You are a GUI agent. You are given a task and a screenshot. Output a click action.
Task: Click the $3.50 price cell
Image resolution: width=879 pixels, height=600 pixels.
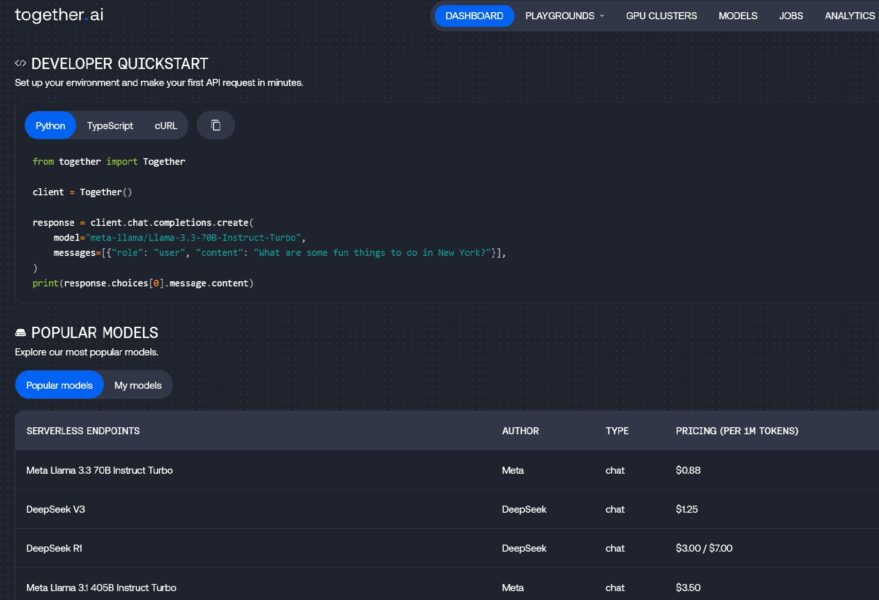pos(688,587)
